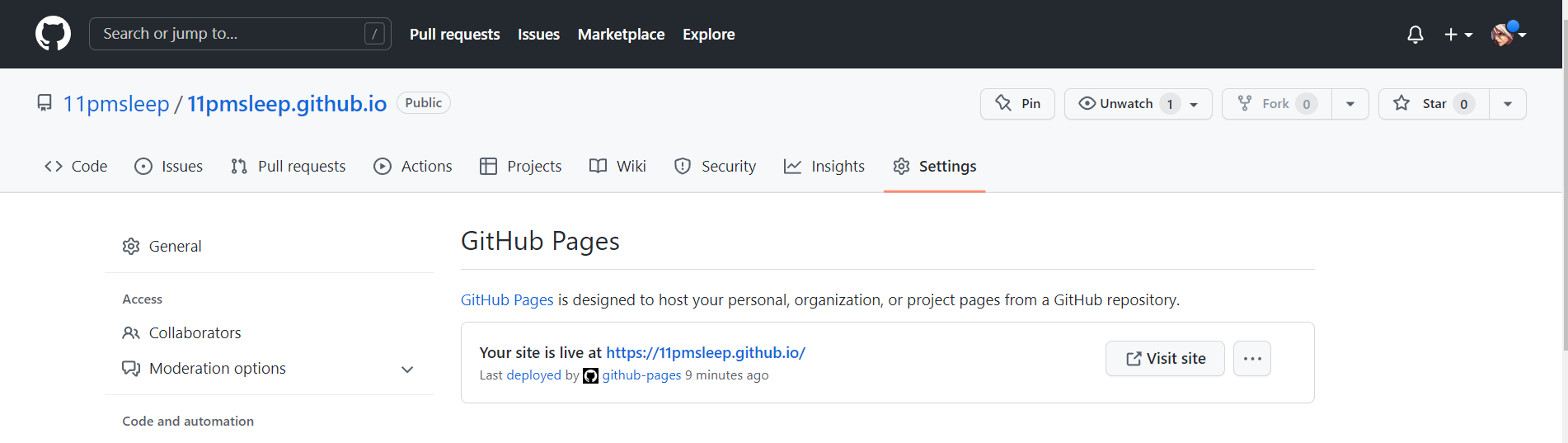Open the Projects tab
1568x443 pixels.
click(520, 166)
